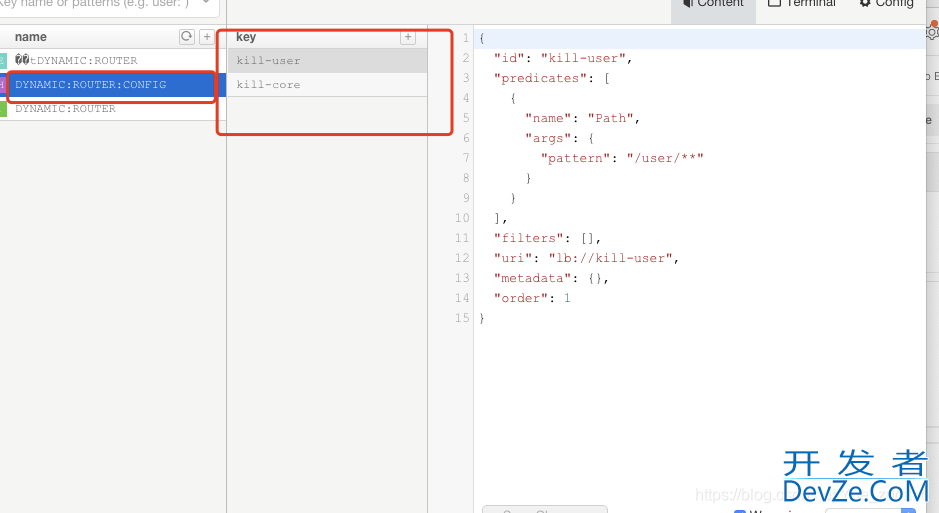
Task: Click the "order": 1 line
Action: click(532, 298)
